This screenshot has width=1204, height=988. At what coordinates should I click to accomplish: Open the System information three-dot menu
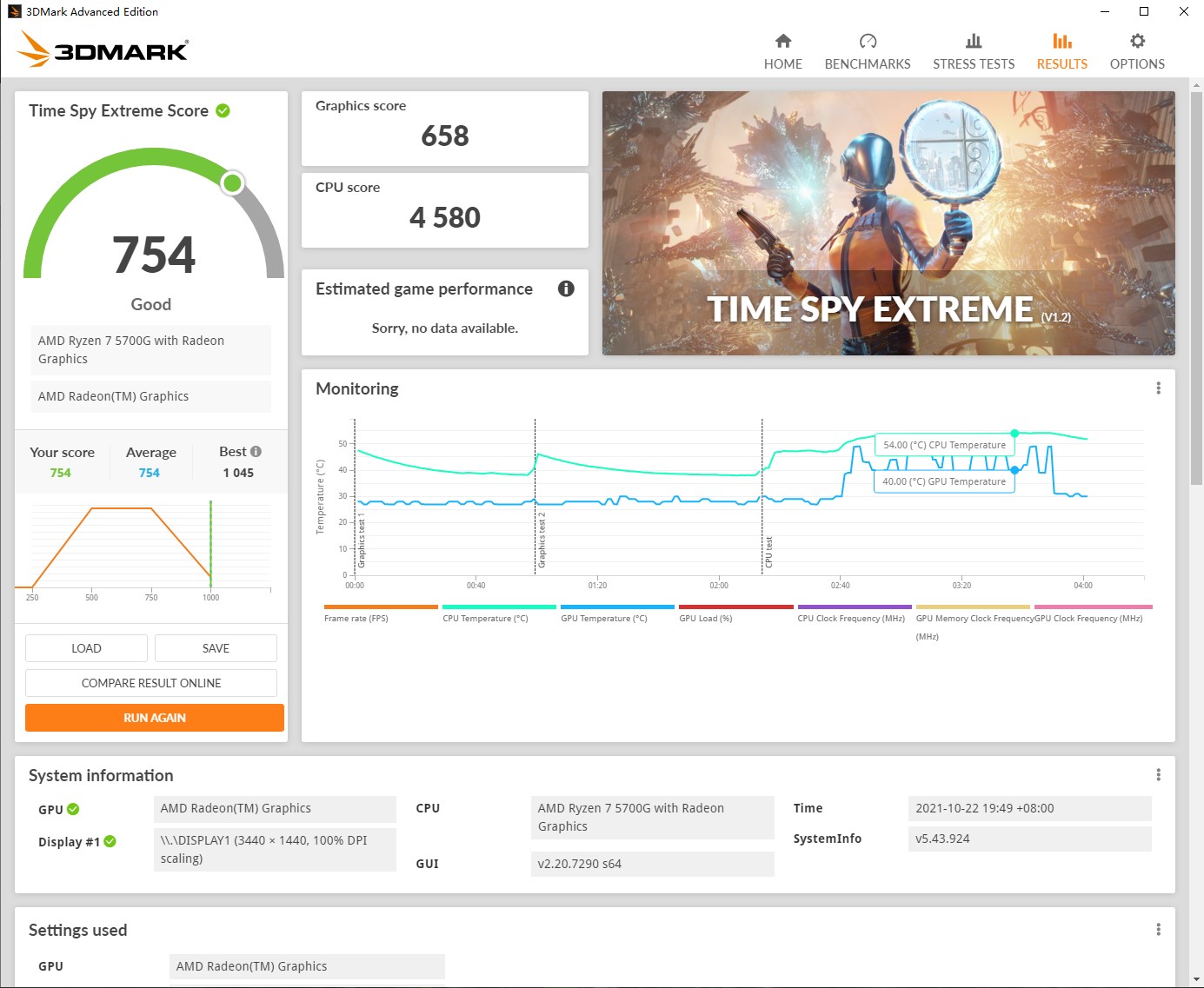pos(1158,775)
